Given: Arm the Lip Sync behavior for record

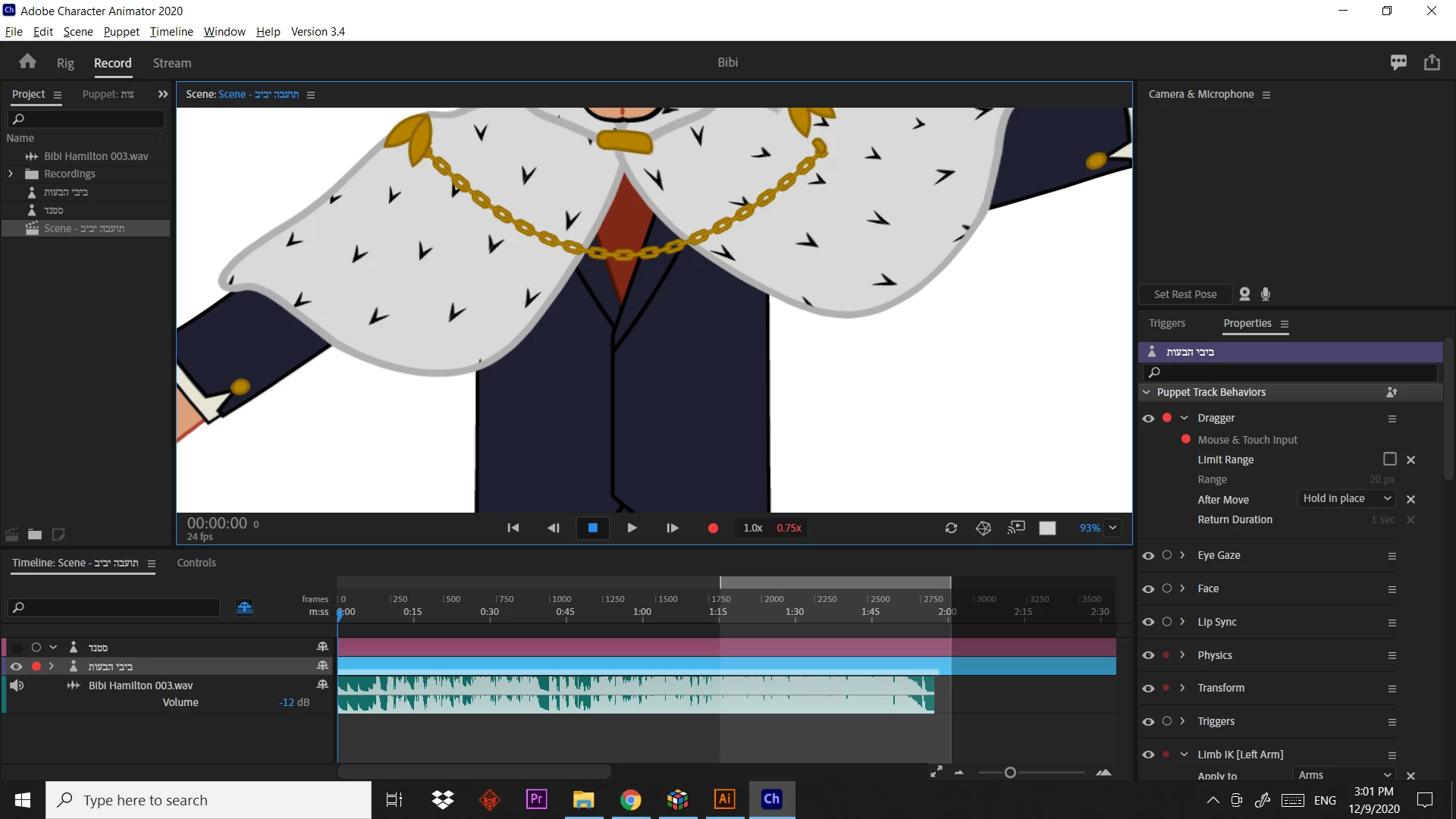Looking at the screenshot, I should pyautogui.click(x=1167, y=622).
